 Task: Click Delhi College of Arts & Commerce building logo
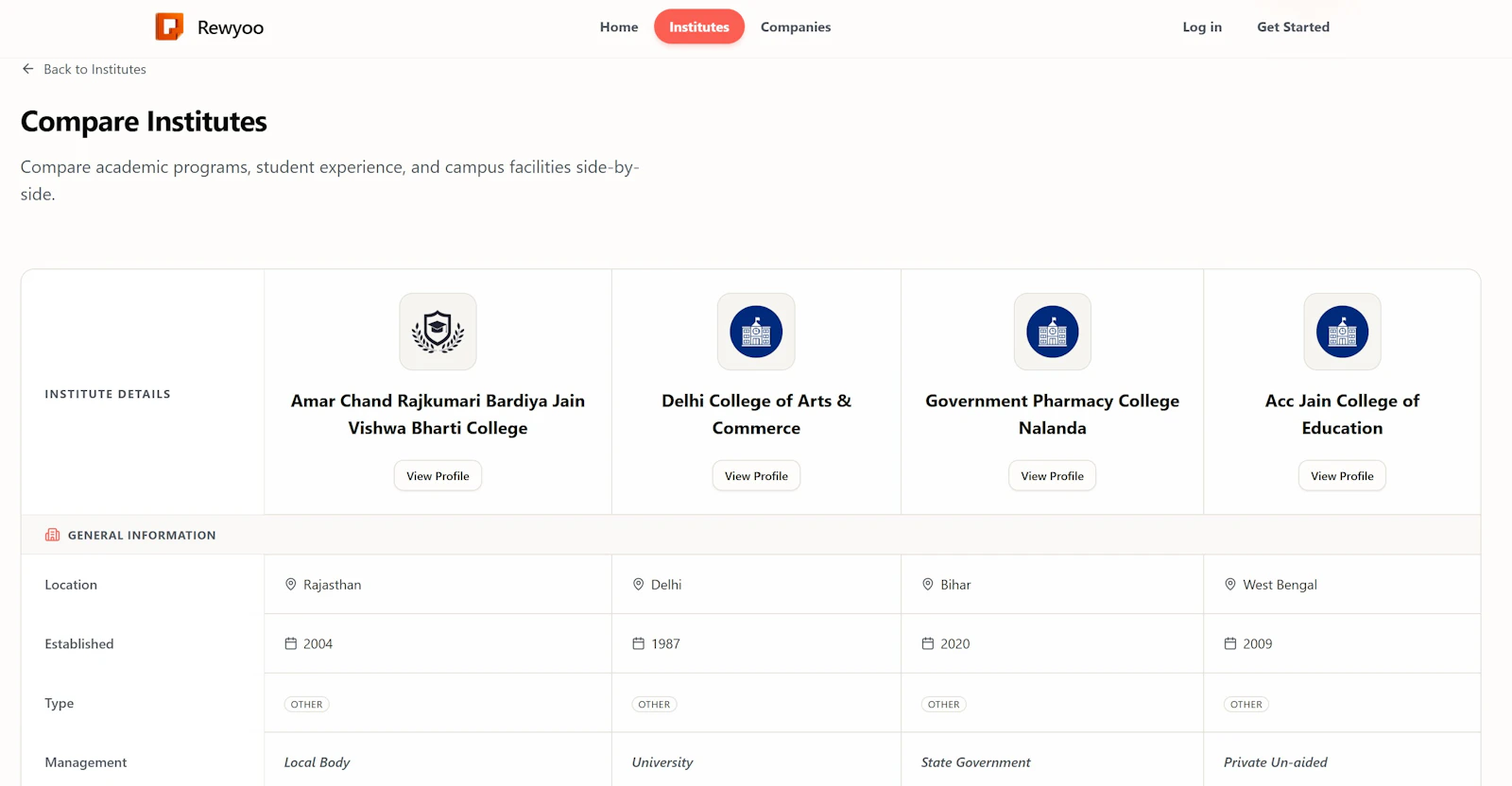(756, 332)
